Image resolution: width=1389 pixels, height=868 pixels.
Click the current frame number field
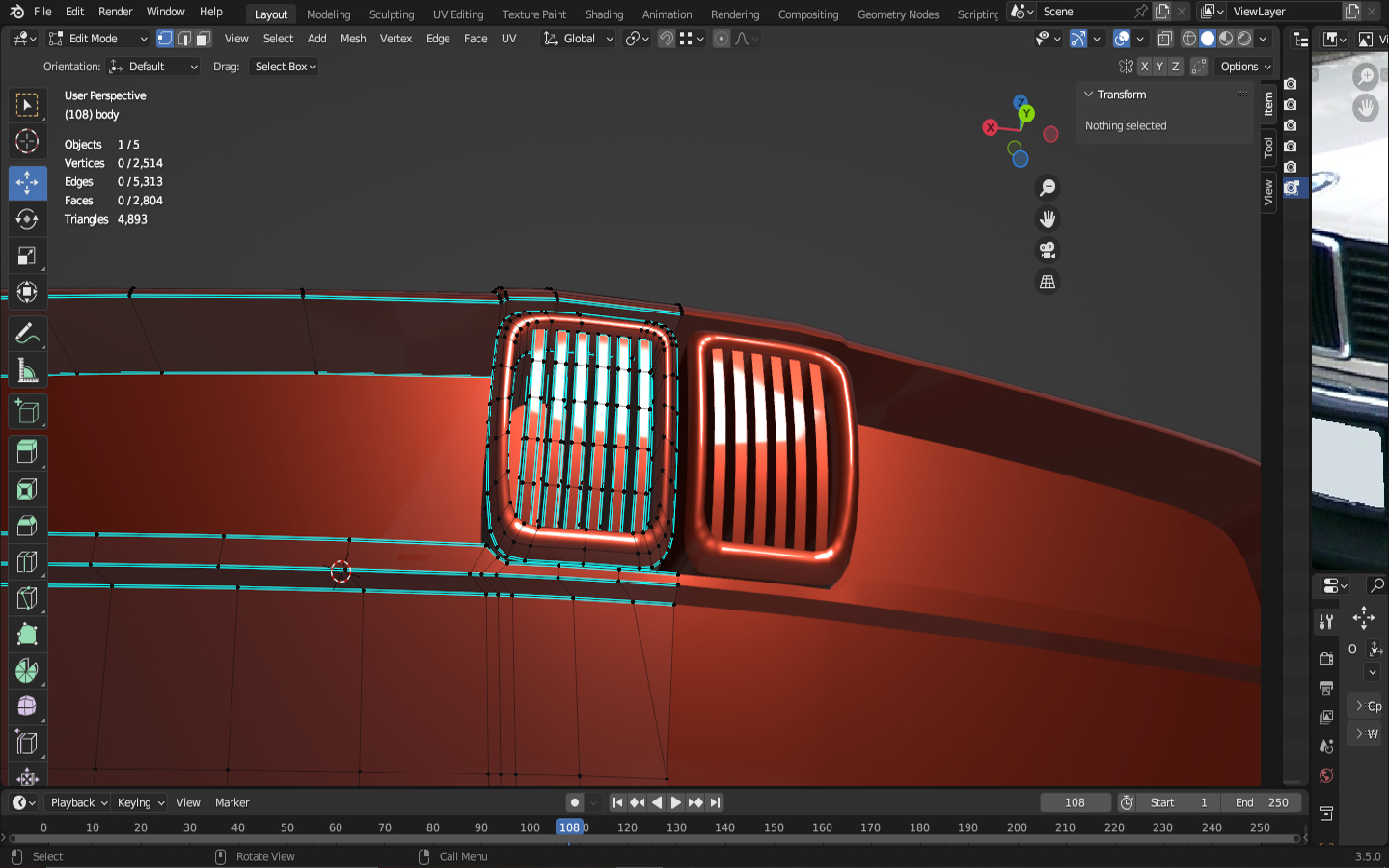coord(1075,802)
